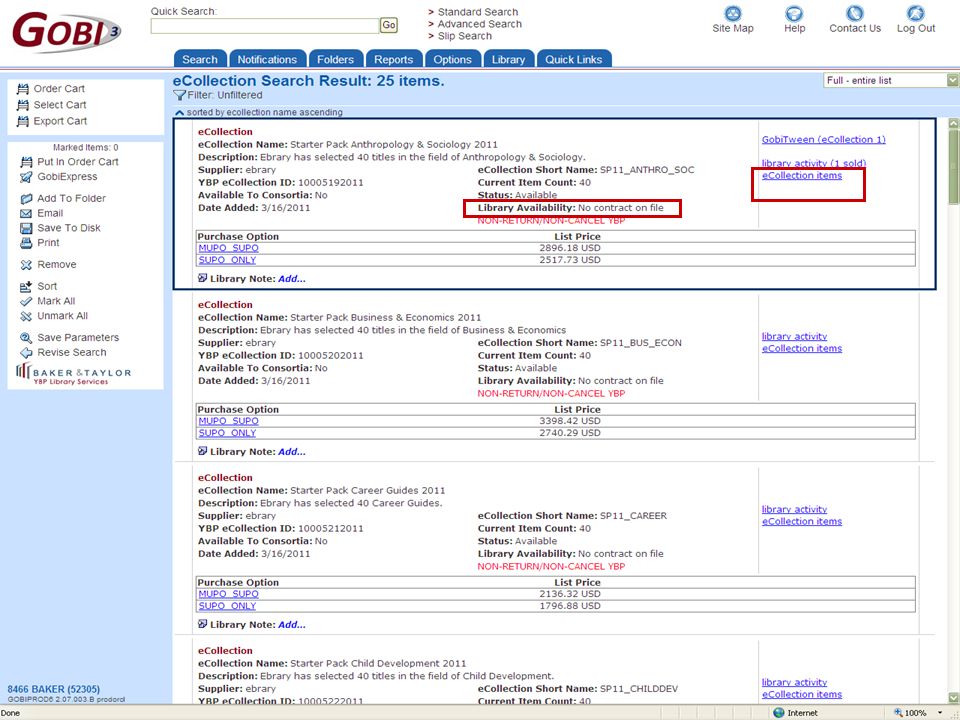
Task: Click the Go button beside Quick Search
Action: tap(389, 25)
